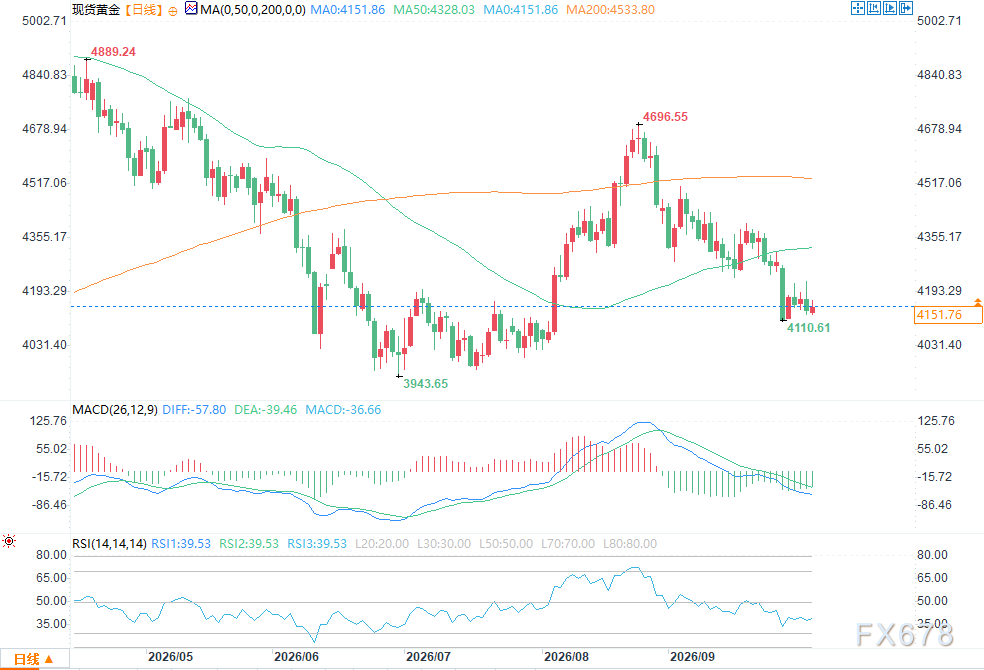Click the shift-chart-right arrow icon
The image size is (984, 670).
[x=906, y=8]
